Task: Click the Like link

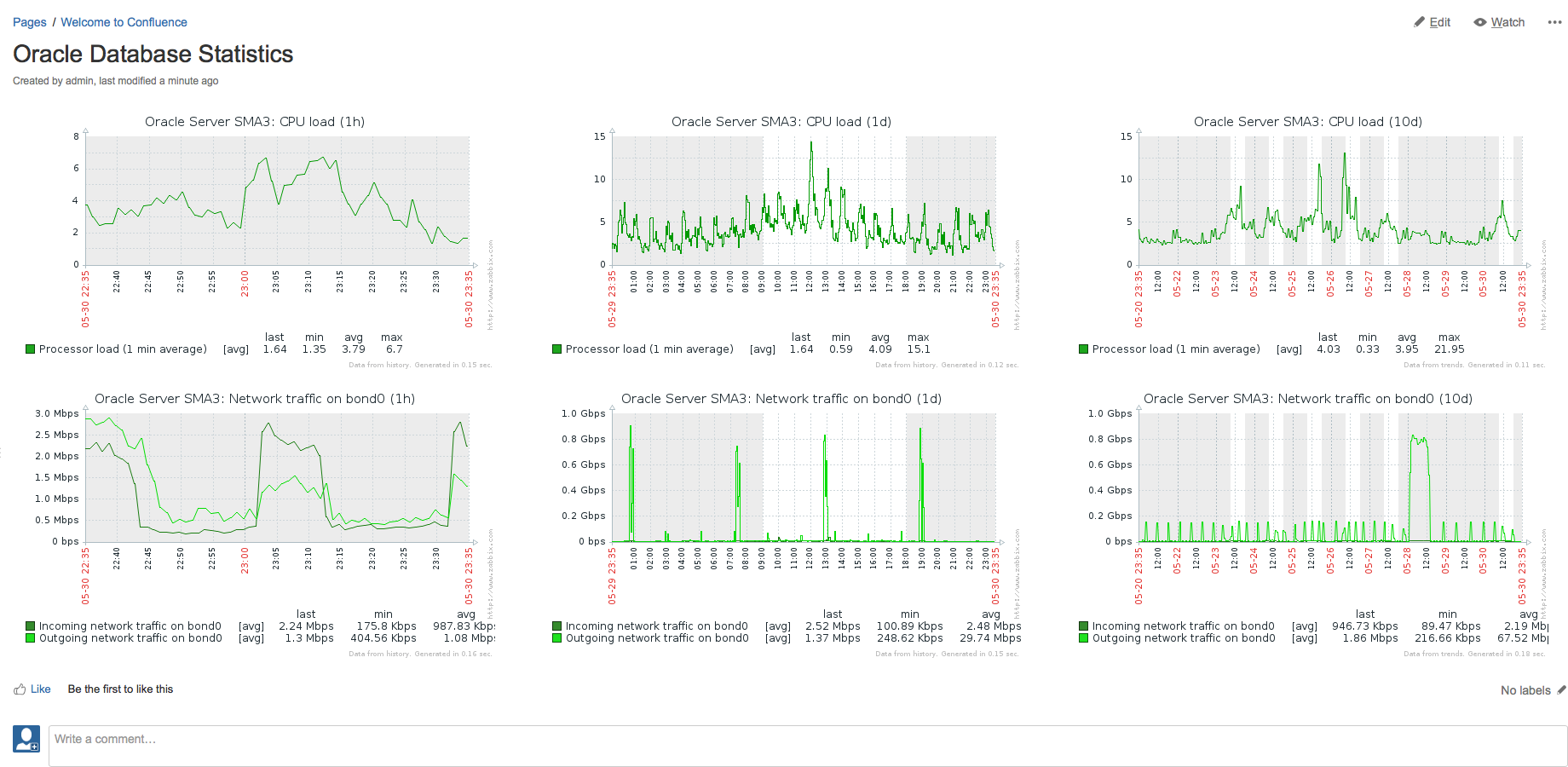Action: [40, 689]
